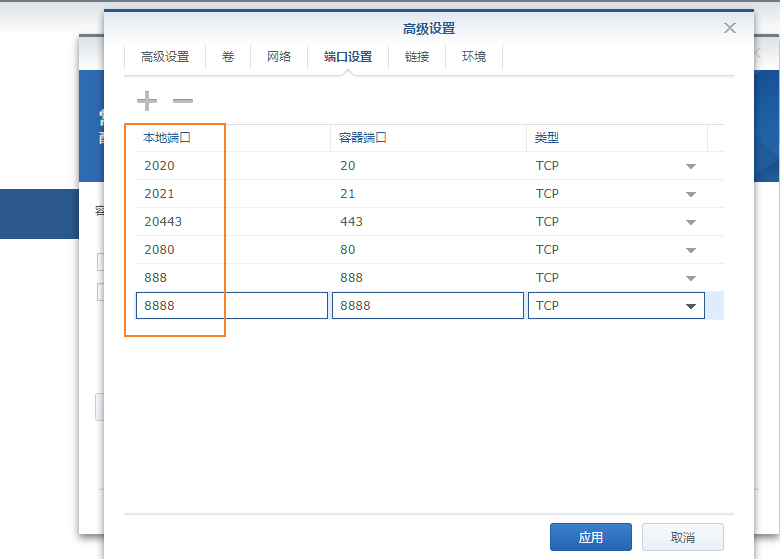Click the 应用 button

(x=590, y=537)
